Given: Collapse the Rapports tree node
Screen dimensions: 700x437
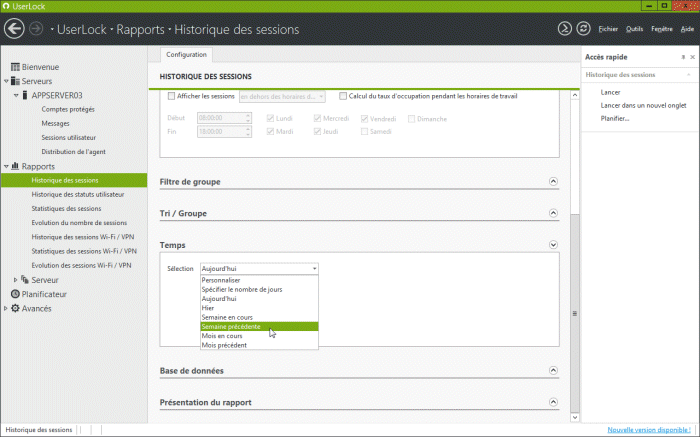Looking at the screenshot, I should (x=6, y=166).
